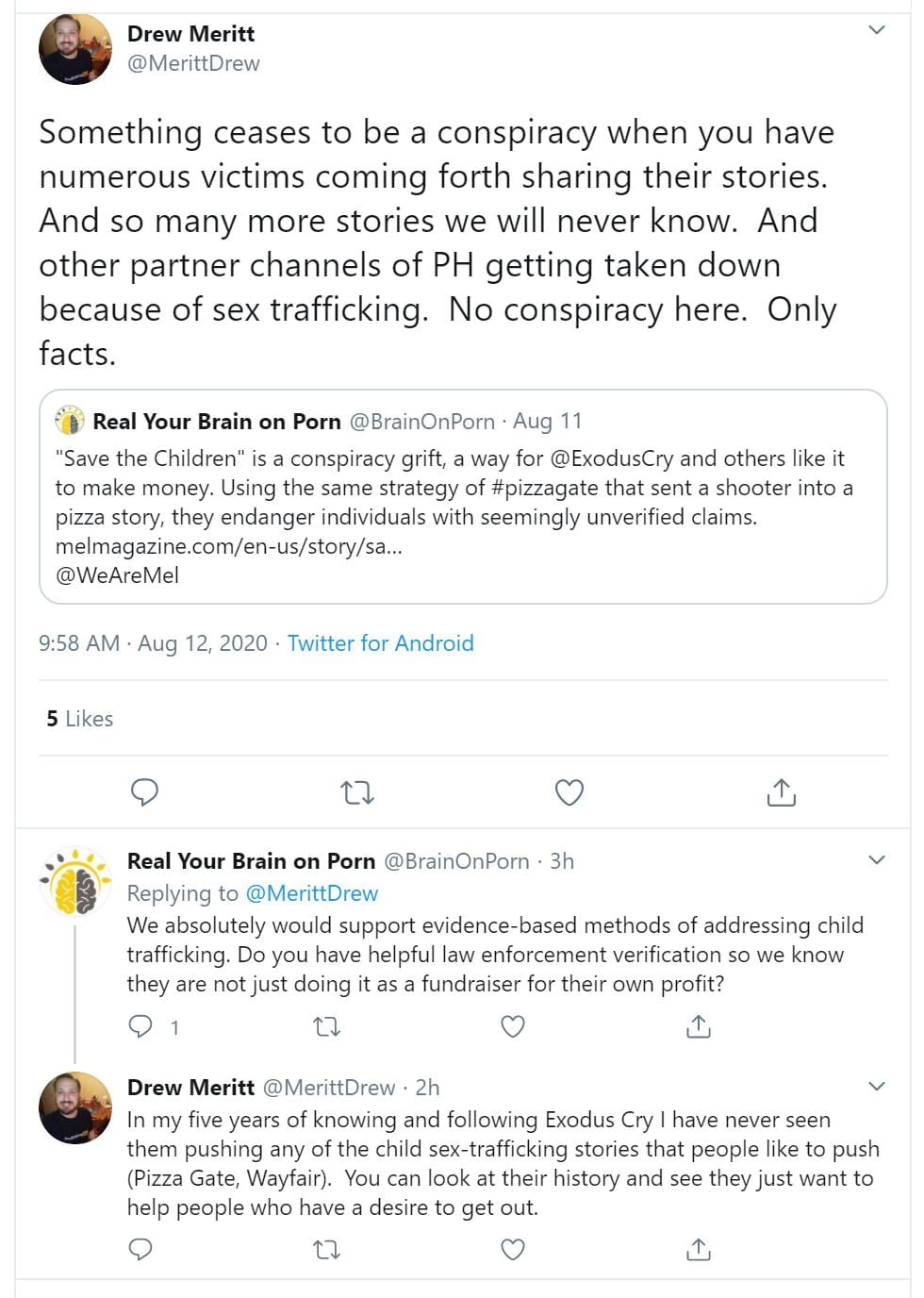Like the main Drew Meritt tweet
The height and width of the screenshot is (1298, 924).
(x=569, y=792)
